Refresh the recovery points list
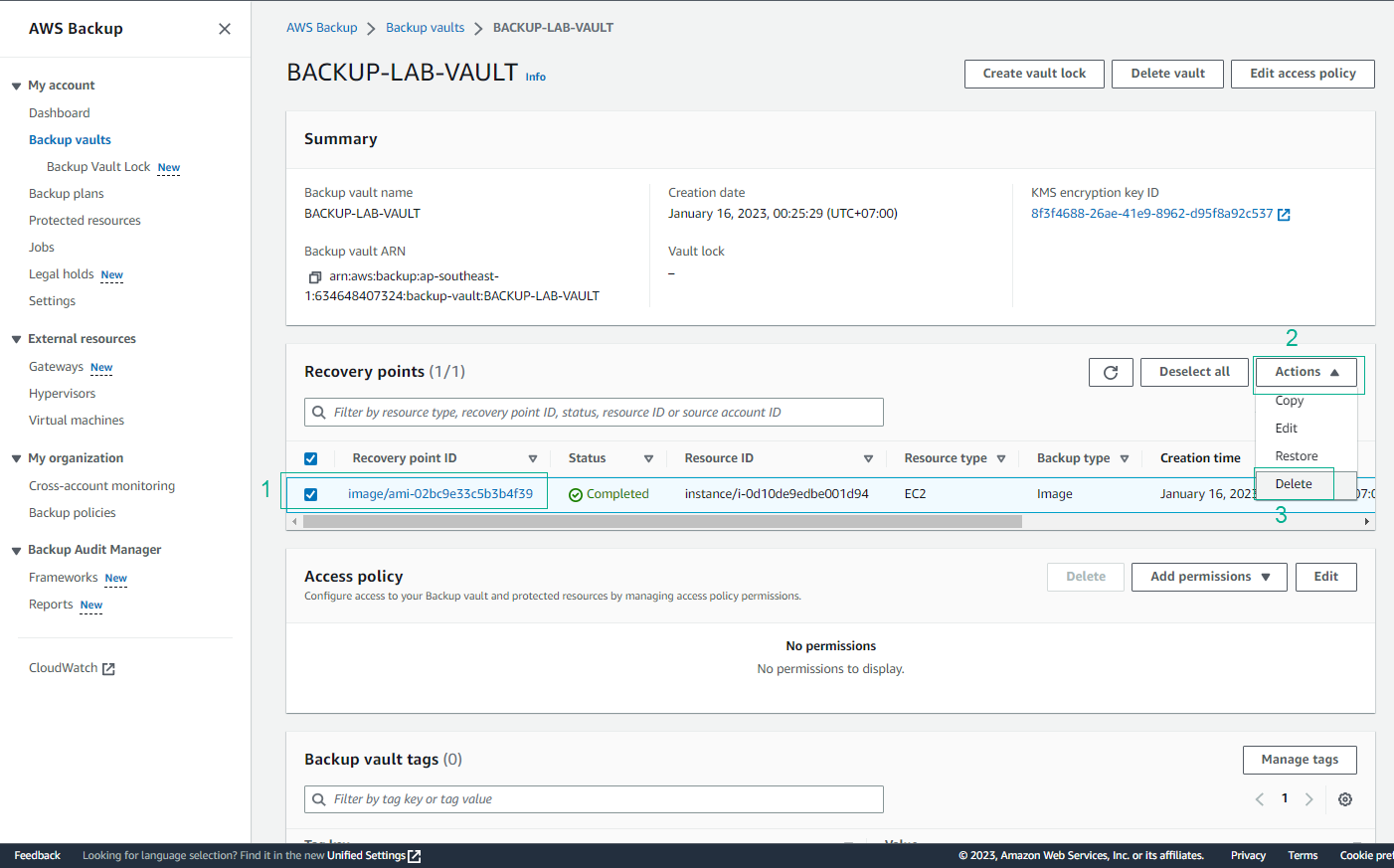Image resolution: width=1394 pixels, height=868 pixels. [1111, 372]
